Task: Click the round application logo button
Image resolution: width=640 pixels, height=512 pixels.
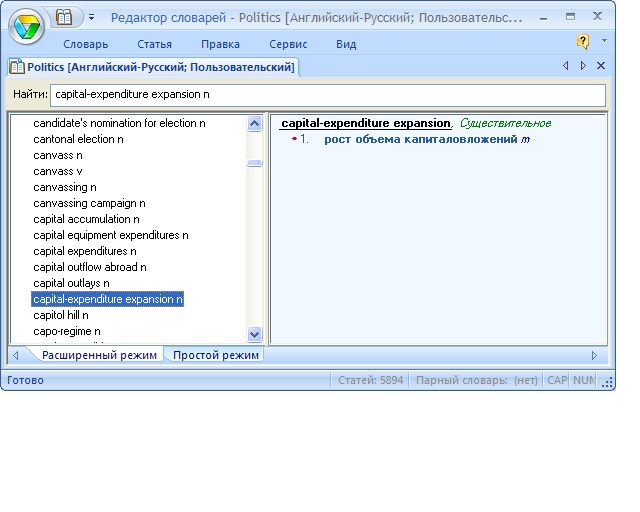Action: (x=25, y=25)
